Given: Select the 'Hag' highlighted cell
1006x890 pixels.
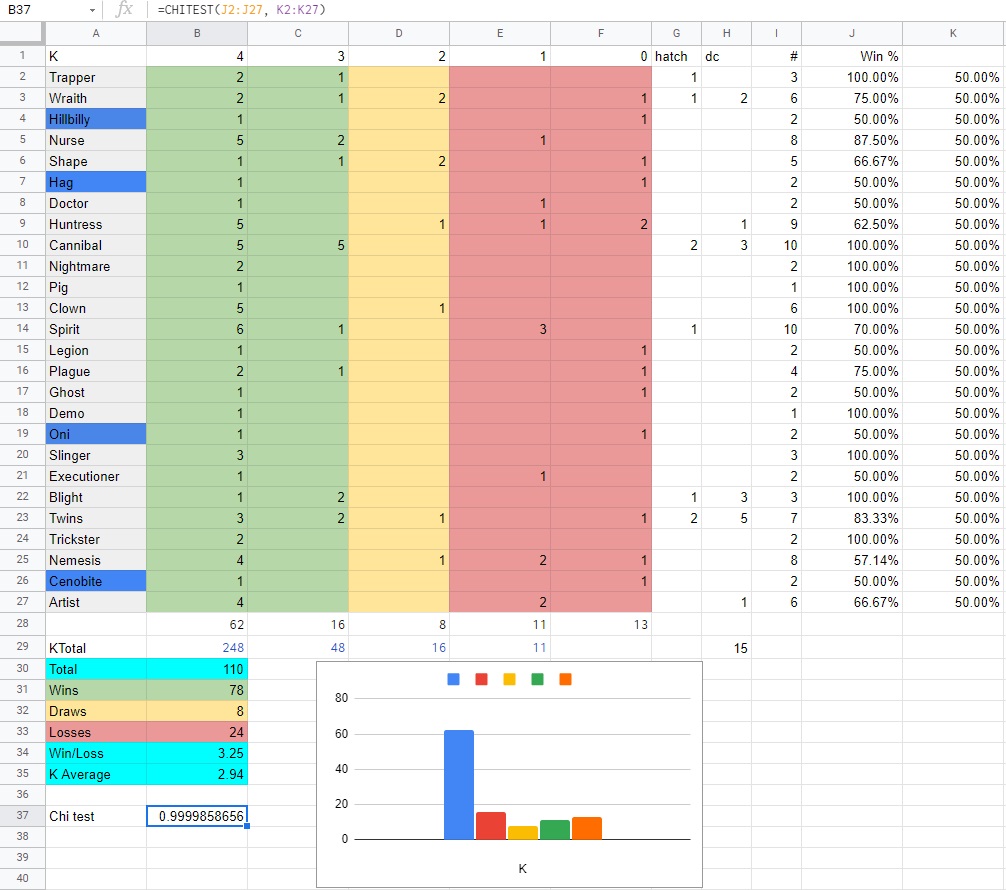Looking at the screenshot, I should click(96, 182).
